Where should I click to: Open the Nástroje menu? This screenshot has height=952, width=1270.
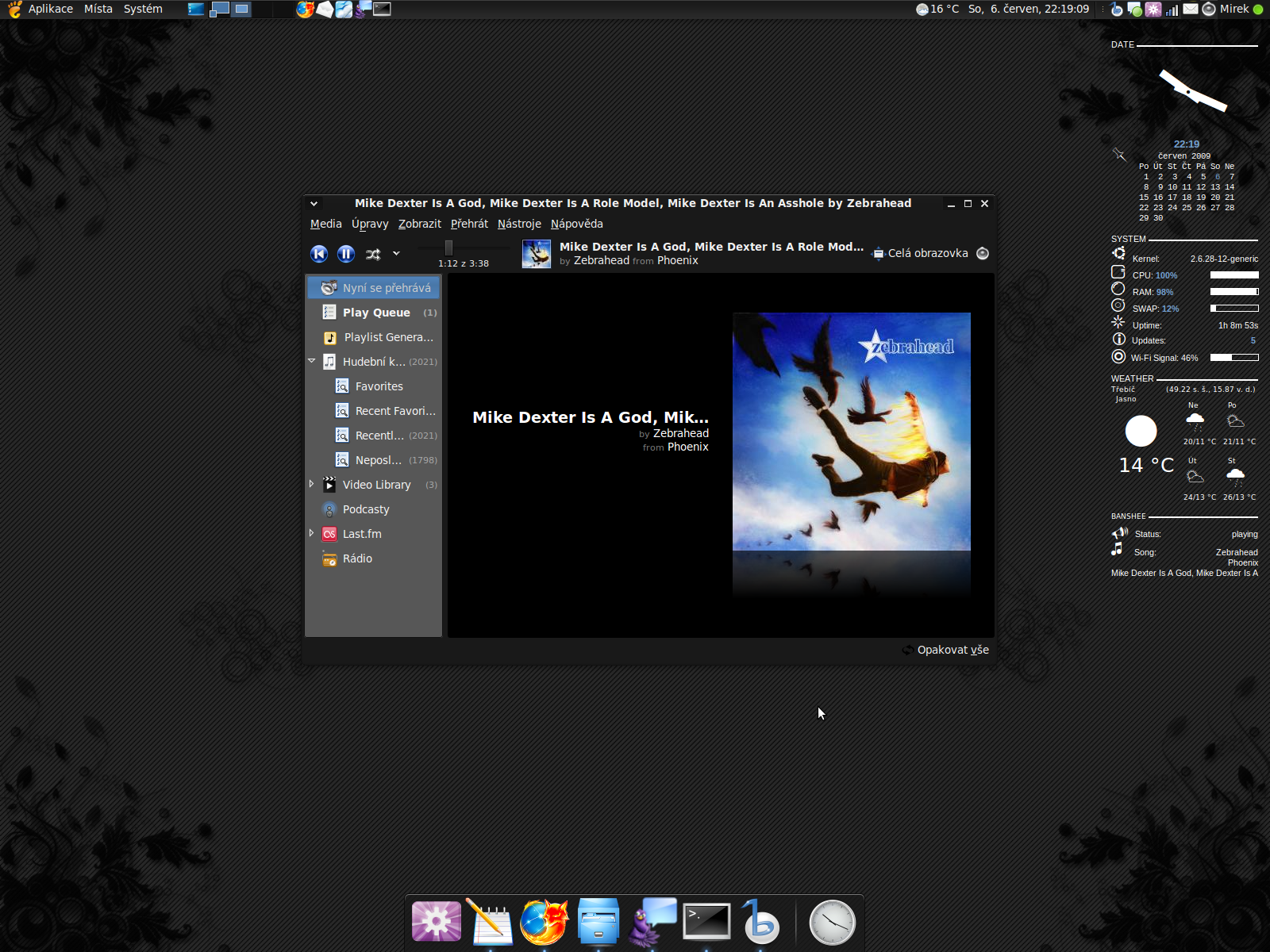point(519,224)
